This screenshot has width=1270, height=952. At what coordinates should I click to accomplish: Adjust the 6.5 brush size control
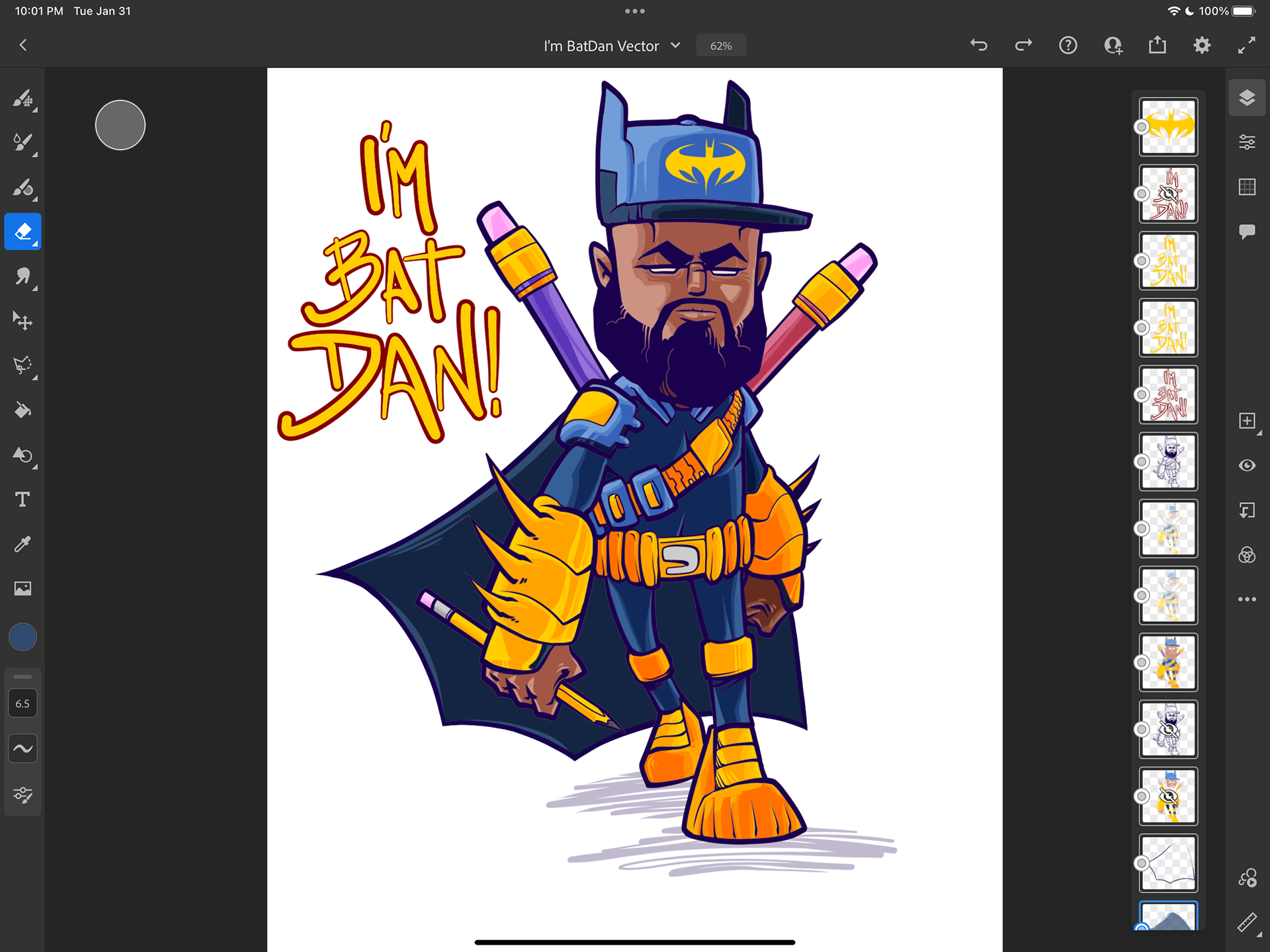pos(23,703)
